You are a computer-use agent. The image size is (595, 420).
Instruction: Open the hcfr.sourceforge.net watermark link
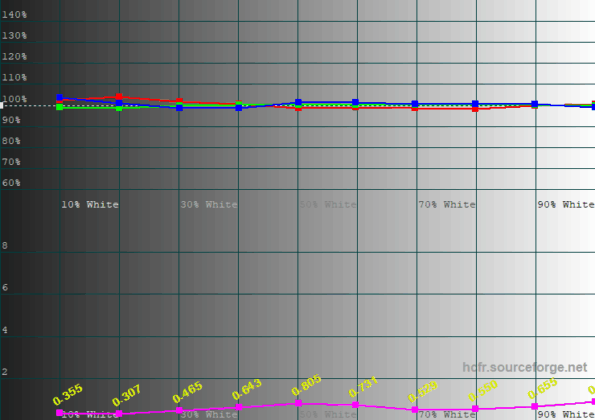524,367
